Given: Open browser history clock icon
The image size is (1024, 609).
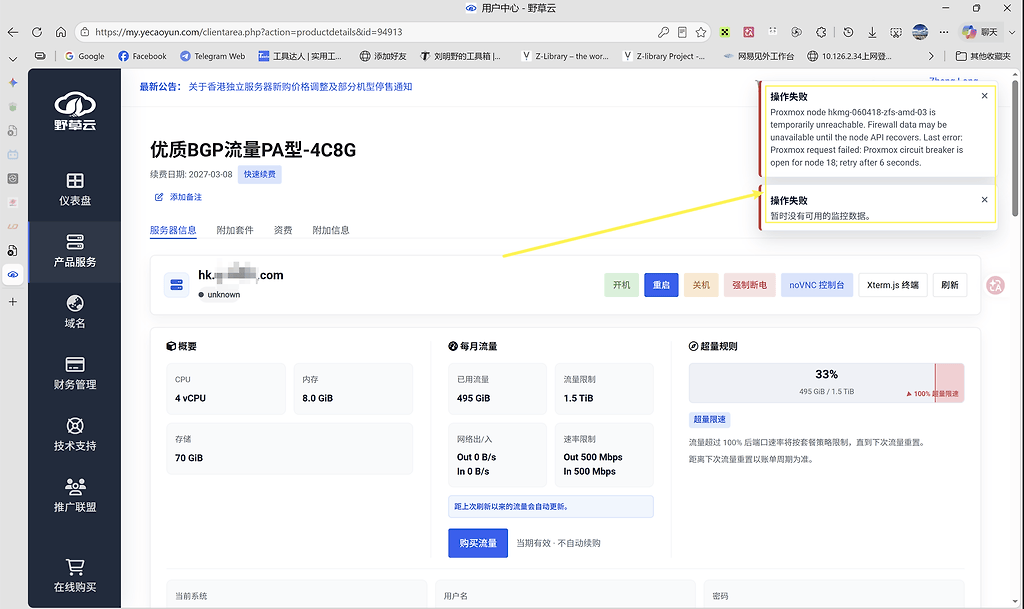Looking at the screenshot, I should [848, 32].
